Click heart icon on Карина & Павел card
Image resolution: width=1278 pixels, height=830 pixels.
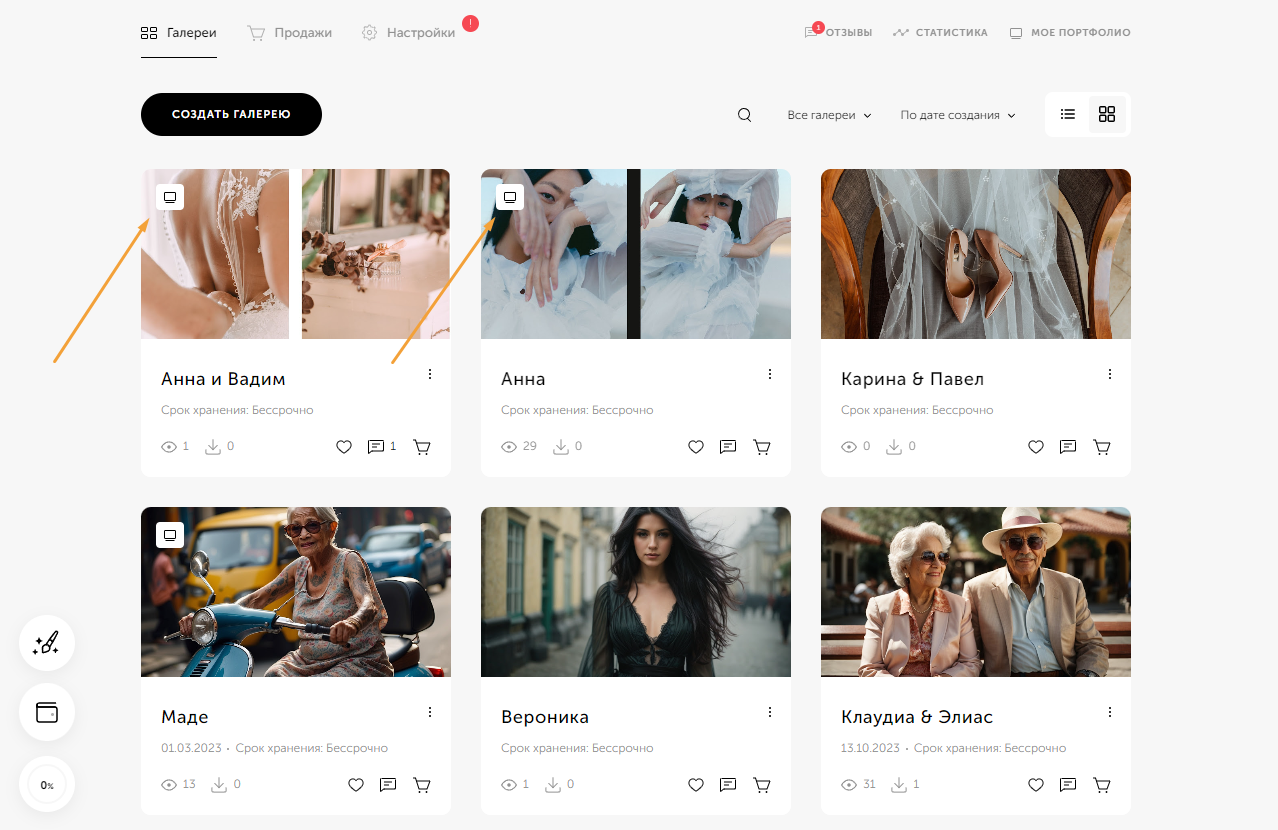coord(1036,447)
